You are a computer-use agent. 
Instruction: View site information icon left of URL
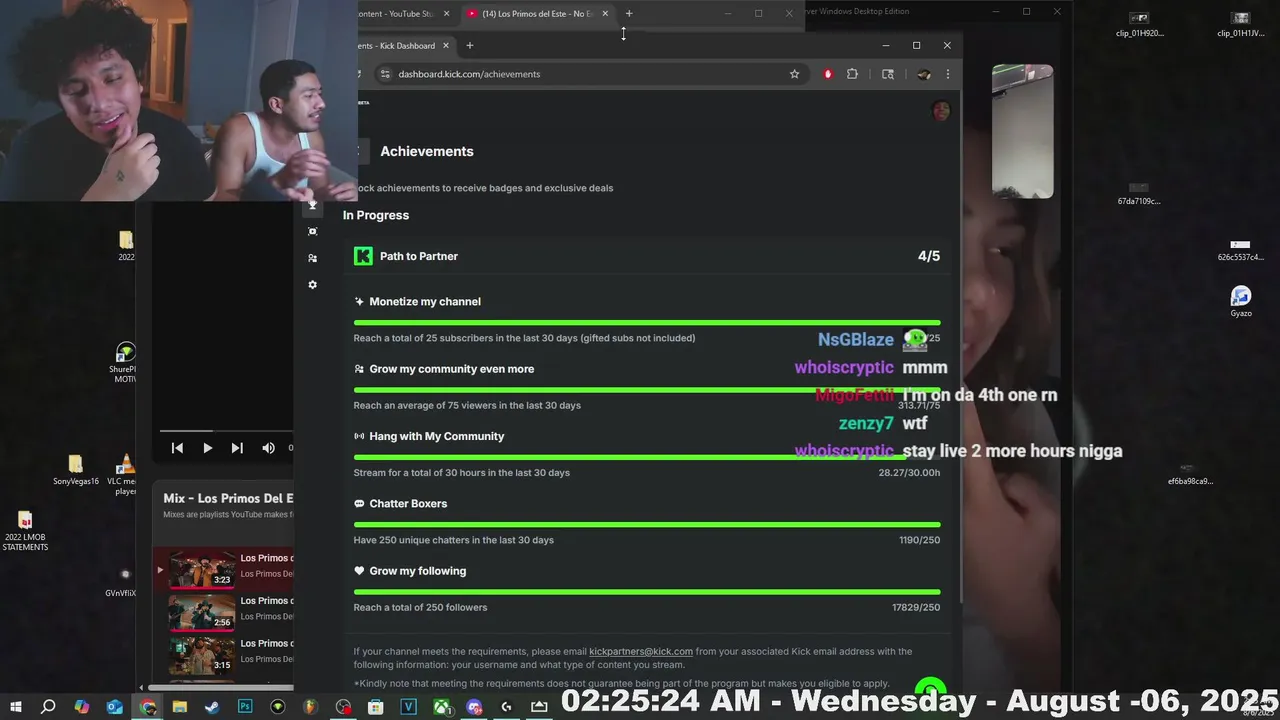click(385, 74)
